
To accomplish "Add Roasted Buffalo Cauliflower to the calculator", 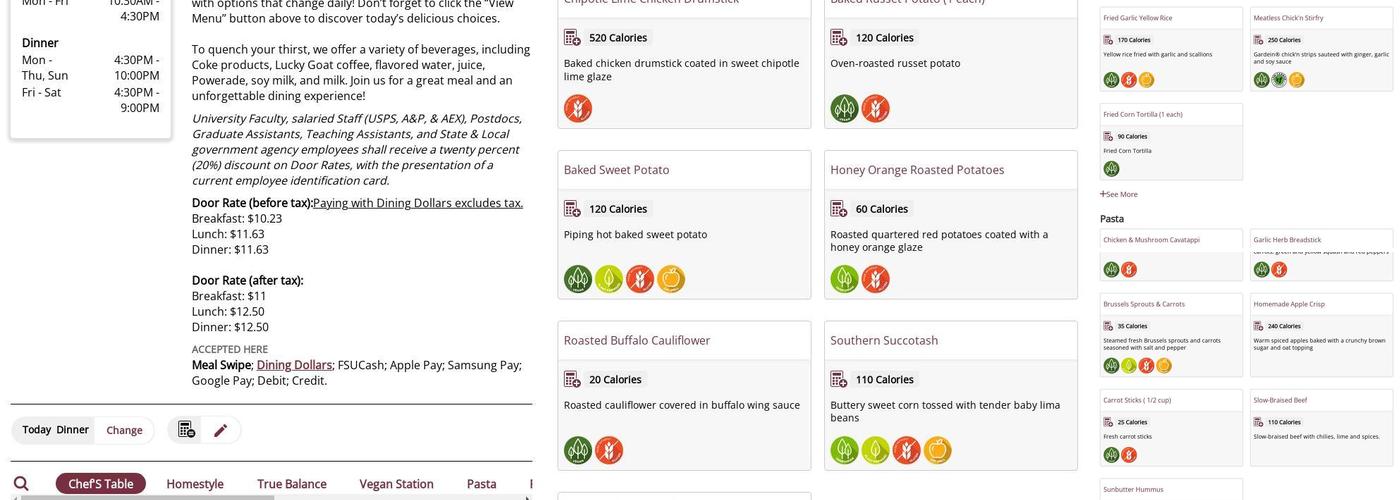I will pyautogui.click(x=572, y=380).
